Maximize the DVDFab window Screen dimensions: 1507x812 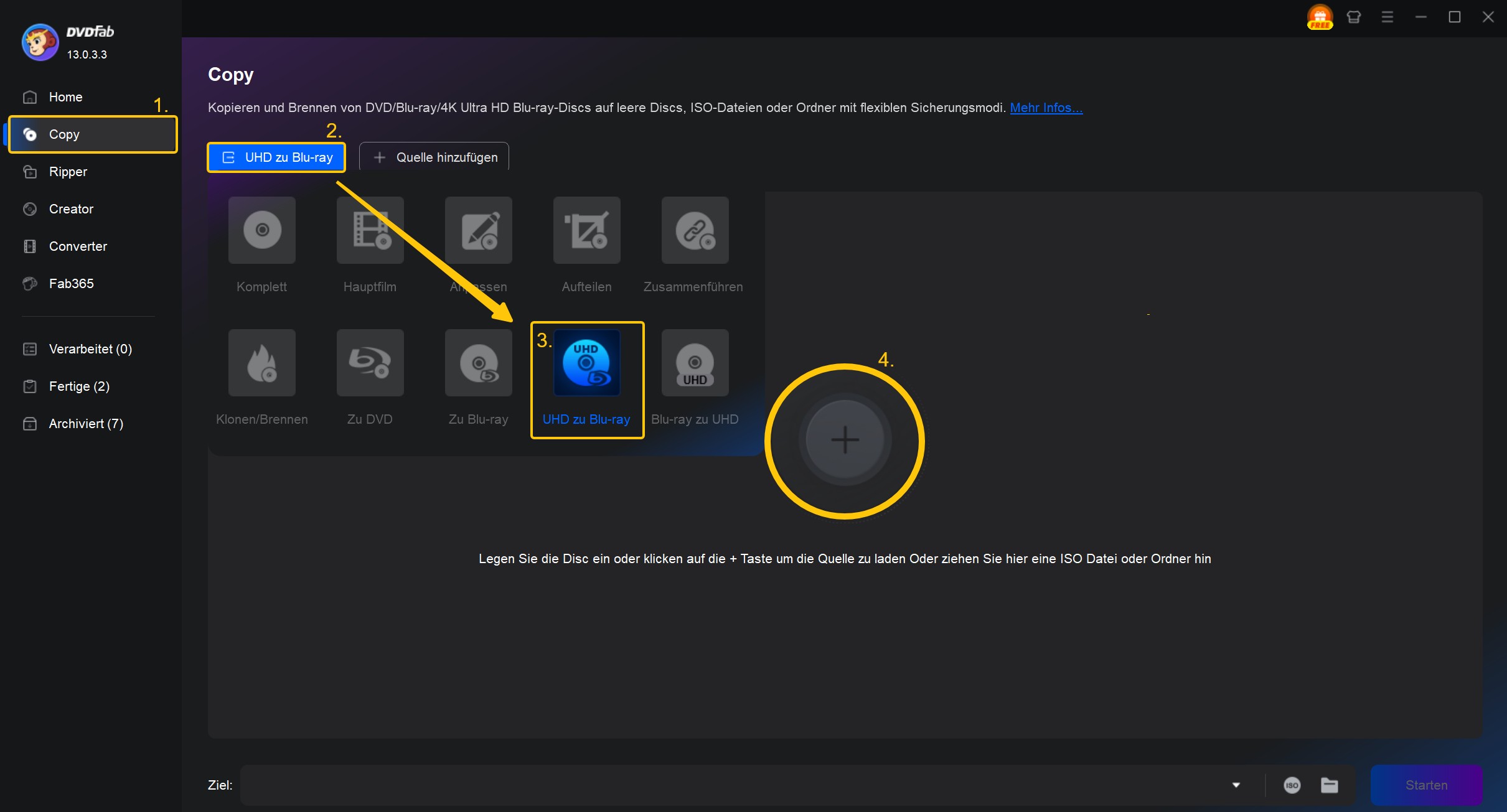(x=1454, y=17)
